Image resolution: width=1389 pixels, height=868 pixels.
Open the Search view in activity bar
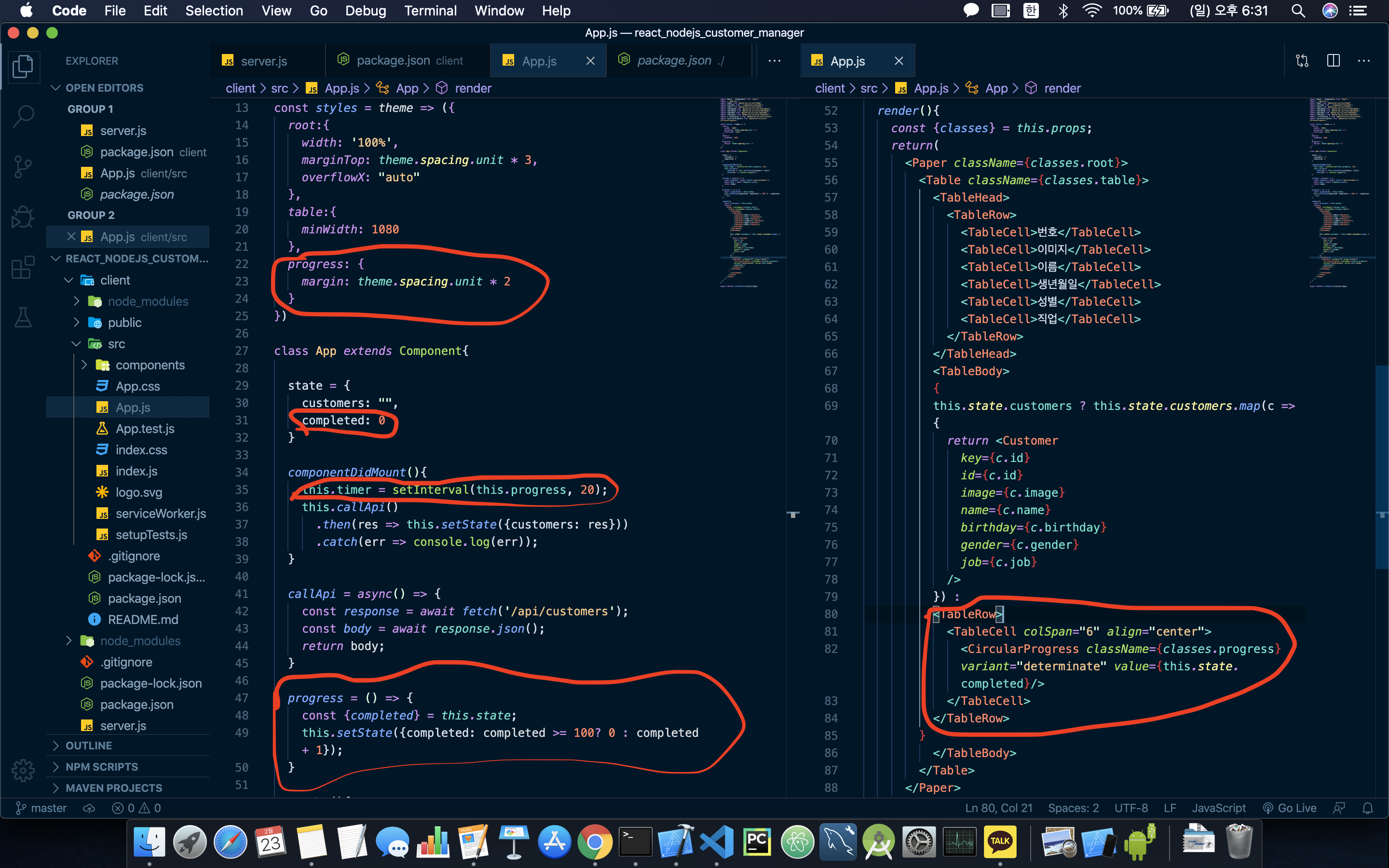[23, 116]
